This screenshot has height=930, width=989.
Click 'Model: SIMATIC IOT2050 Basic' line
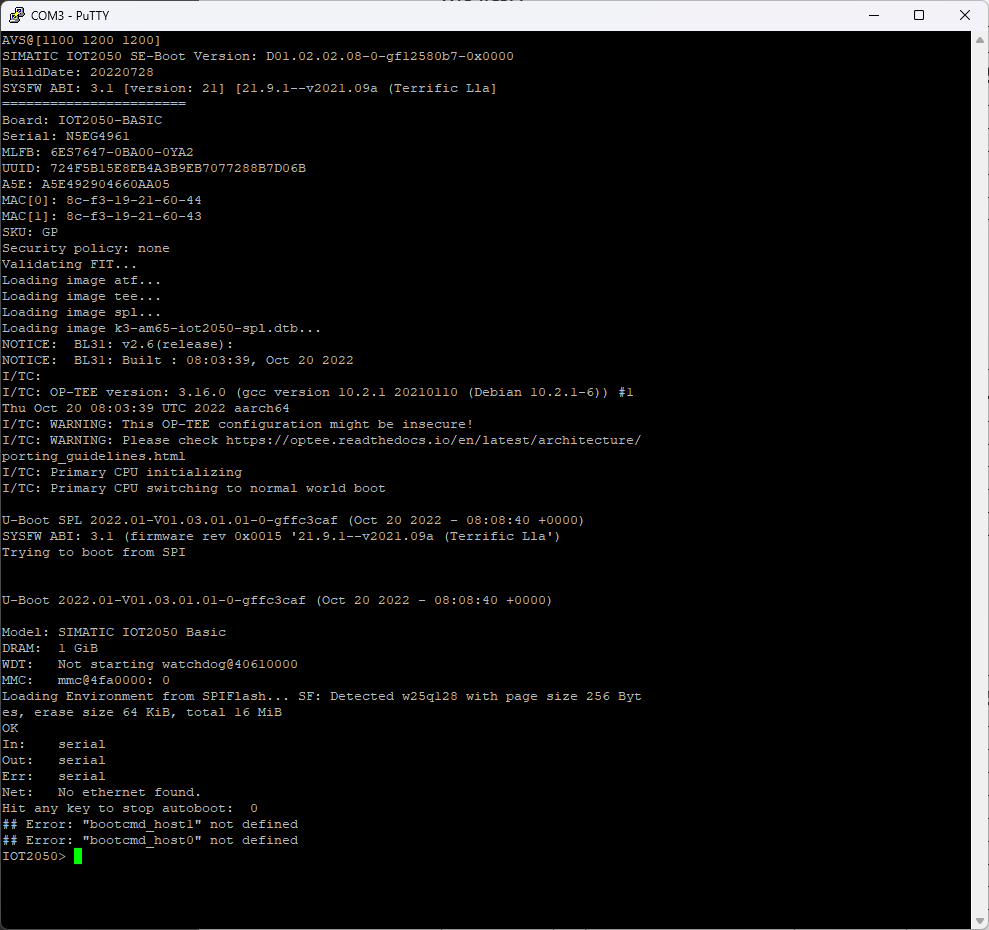[x=114, y=632]
